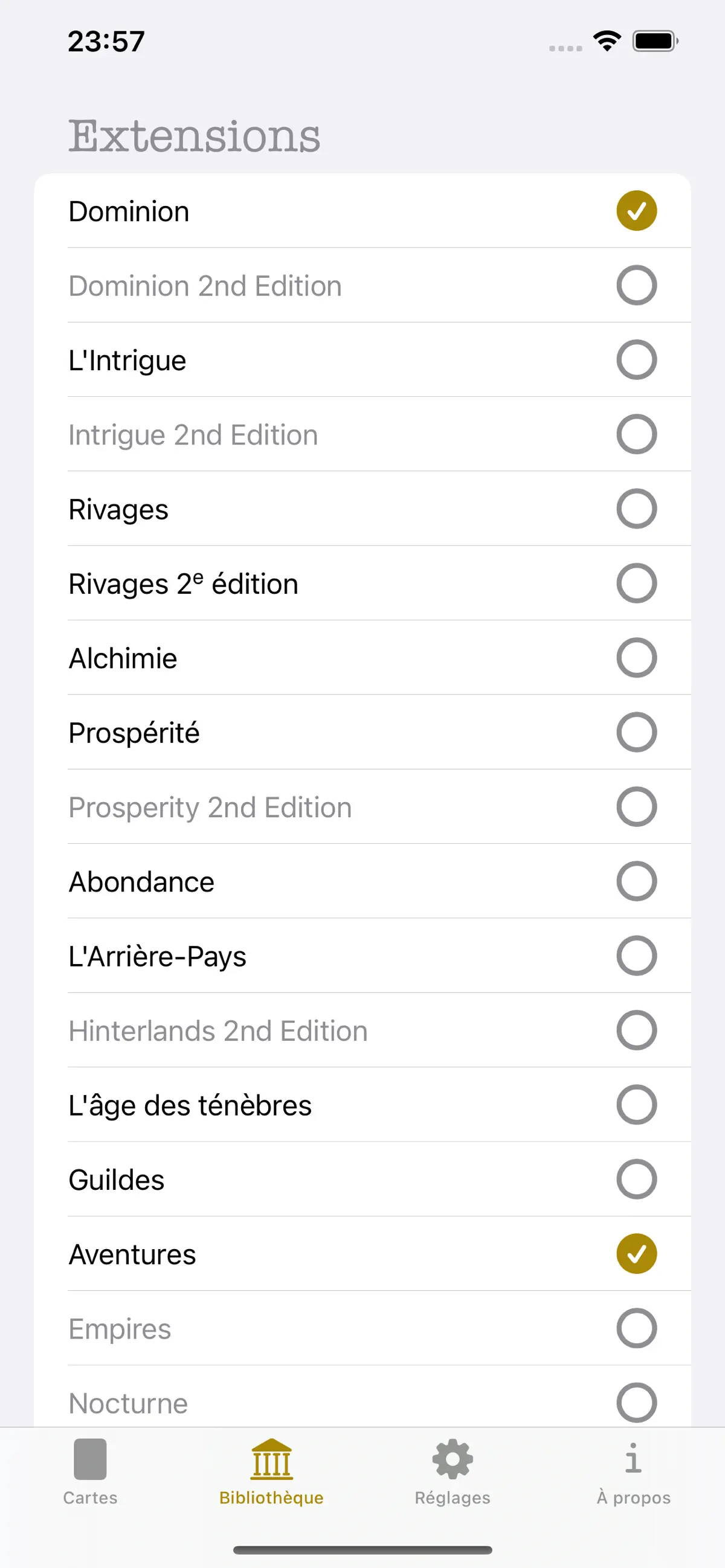Enable the Rivages extension circle
The height and width of the screenshot is (1568, 725).
click(636, 509)
